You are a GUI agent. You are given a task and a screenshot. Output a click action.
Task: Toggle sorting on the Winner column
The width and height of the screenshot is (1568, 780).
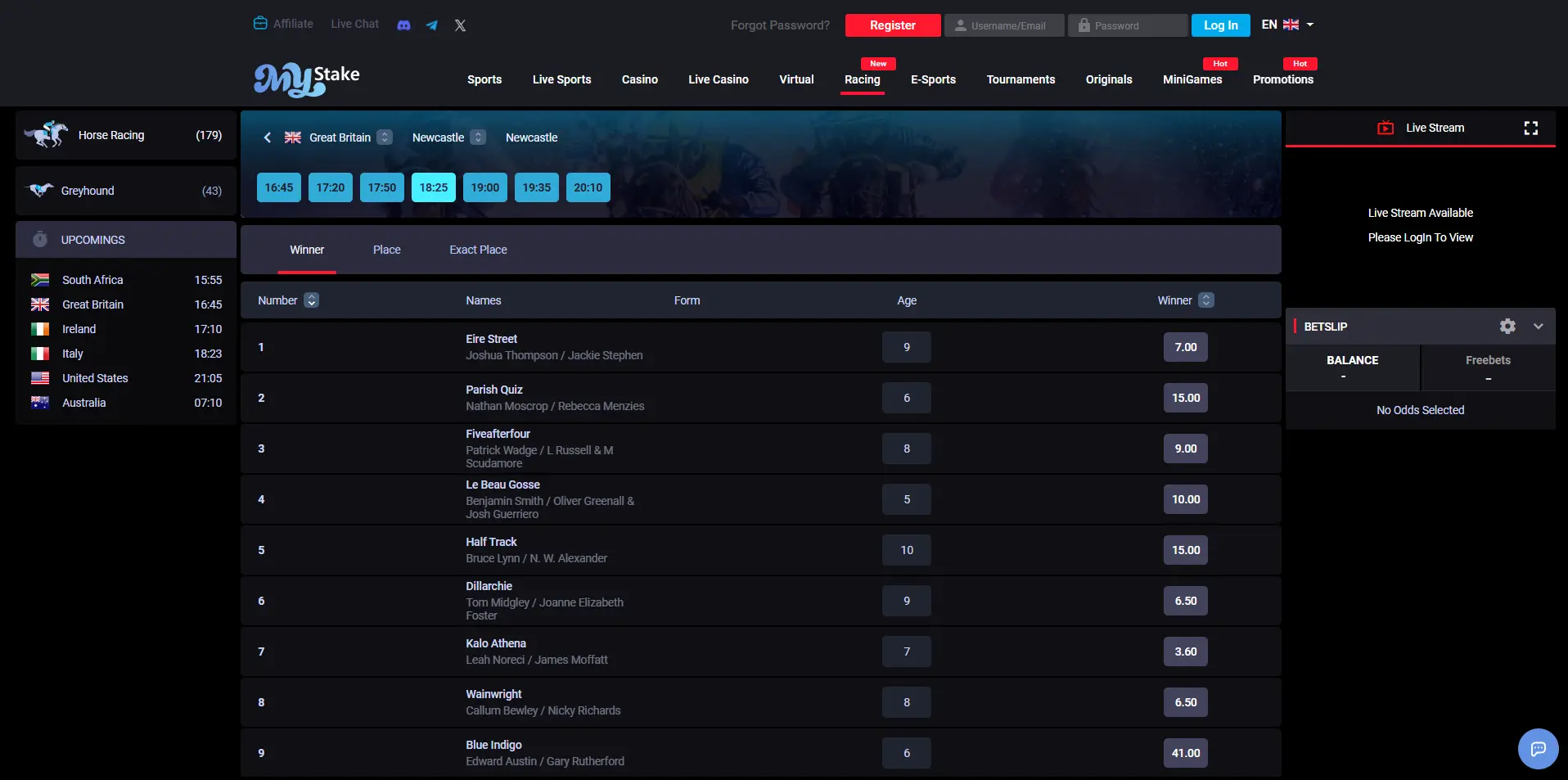pos(1206,300)
